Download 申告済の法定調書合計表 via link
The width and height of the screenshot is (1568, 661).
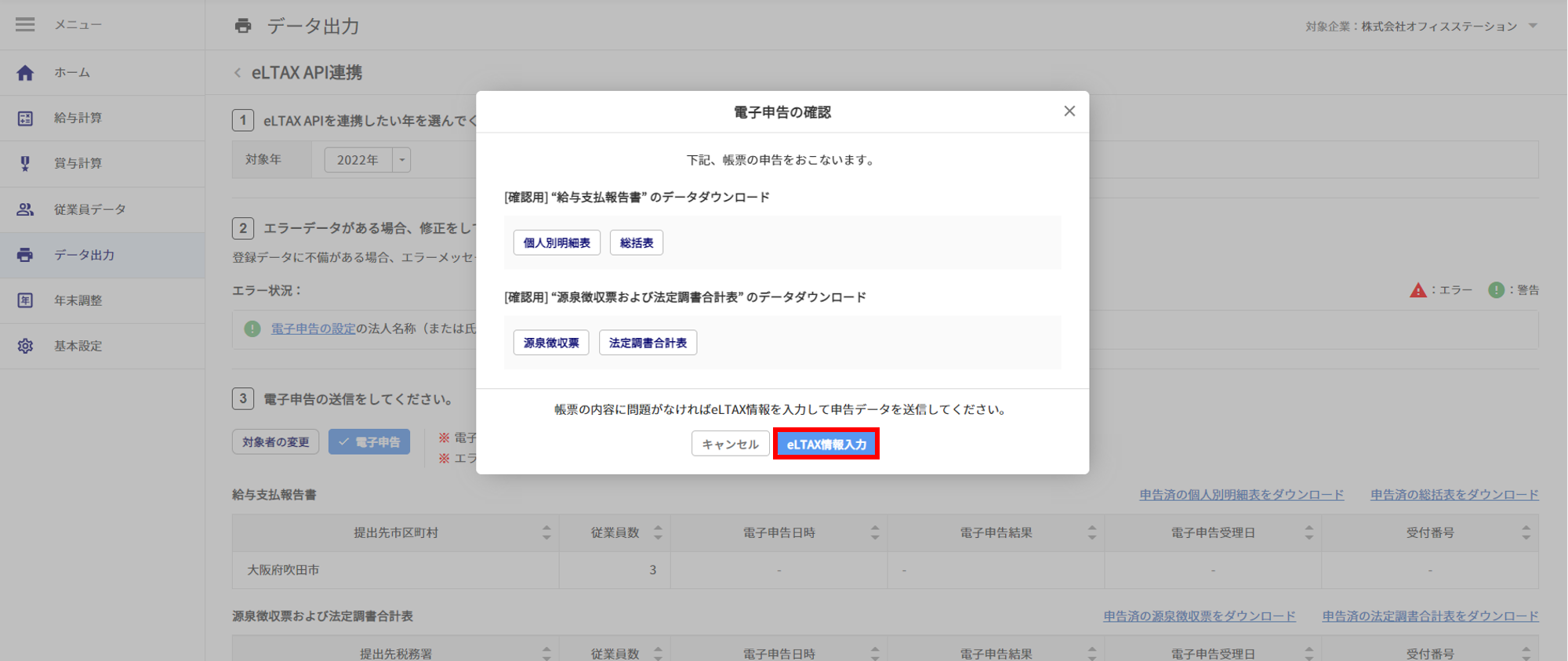click(x=1431, y=616)
